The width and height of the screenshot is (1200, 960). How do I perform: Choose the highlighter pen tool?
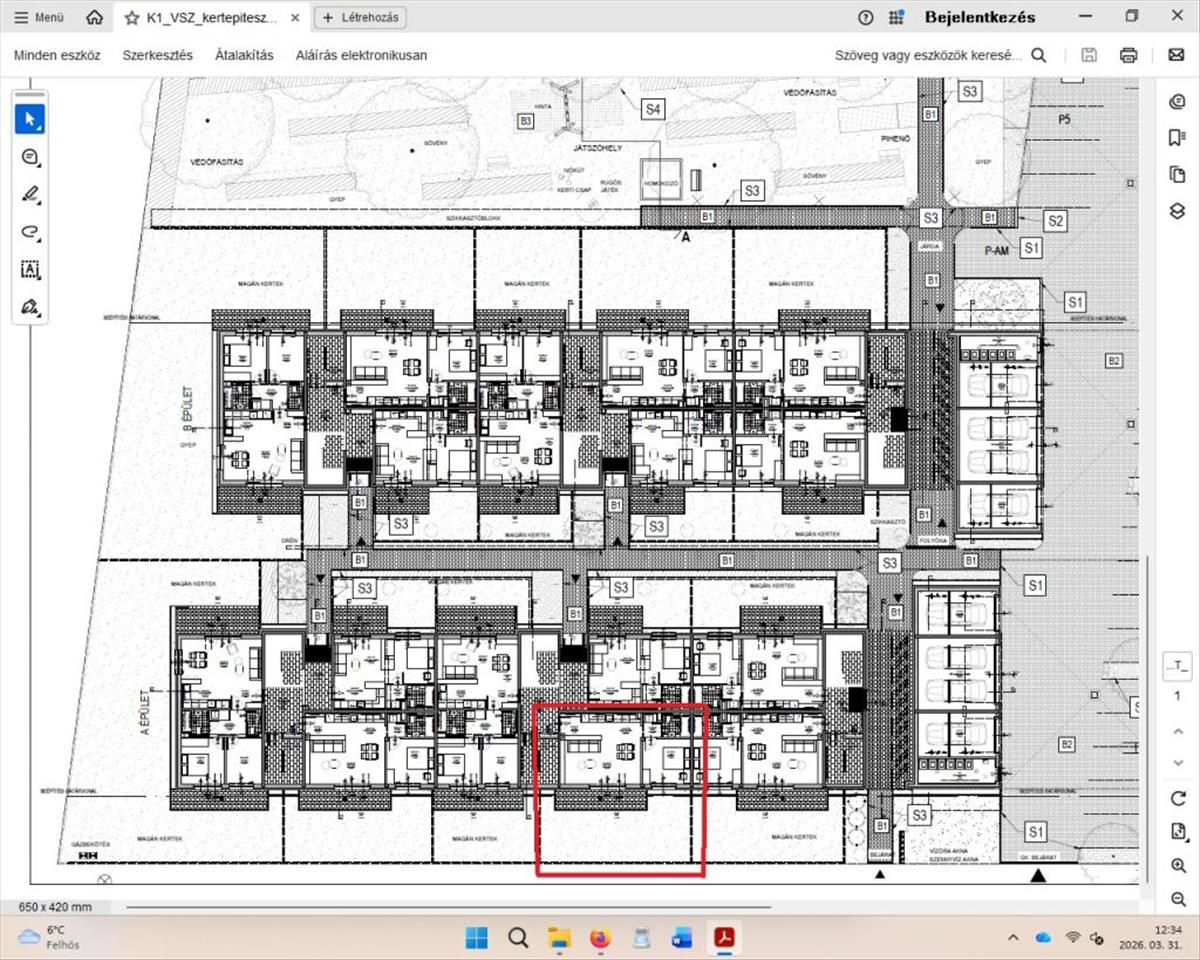(30, 194)
